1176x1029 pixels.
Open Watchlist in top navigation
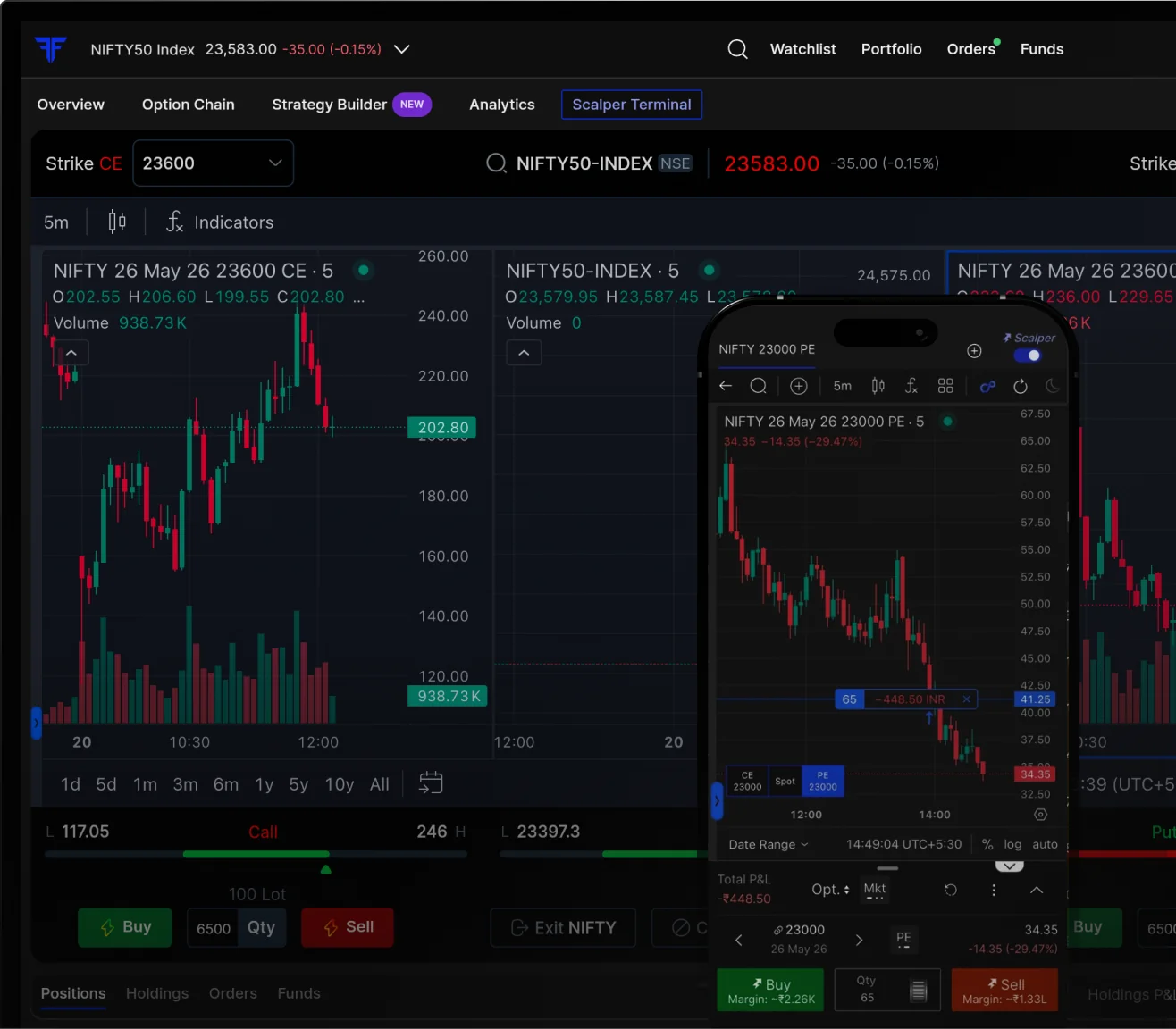coord(803,49)
